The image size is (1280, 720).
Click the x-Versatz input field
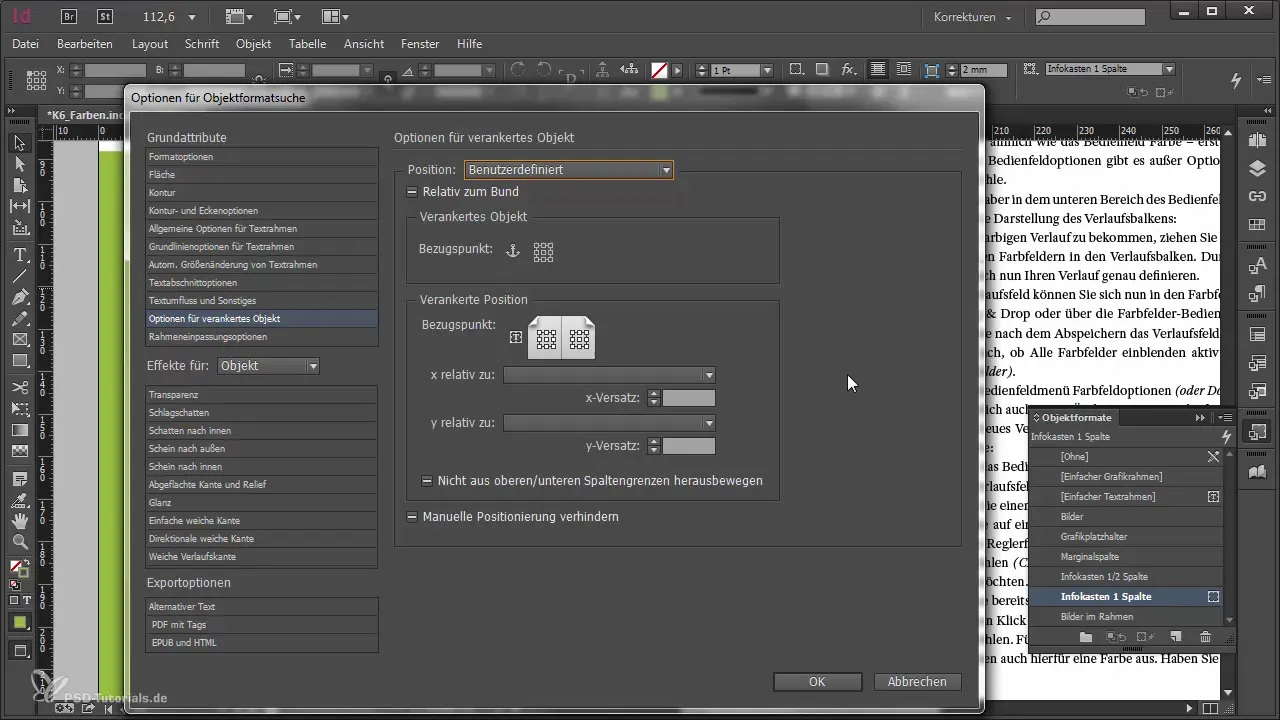689,399
